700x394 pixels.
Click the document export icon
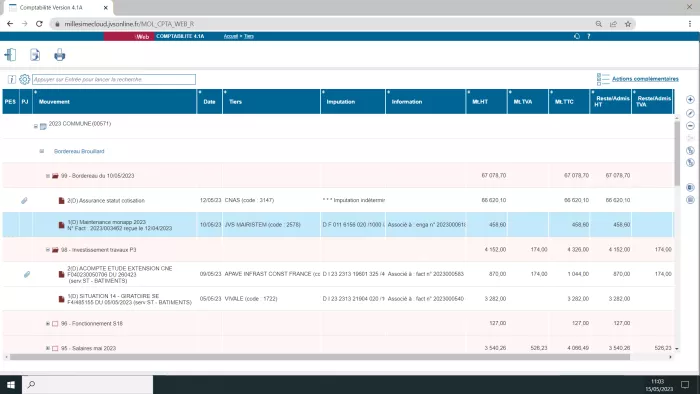pyautogui.click(x=35, y=55)
